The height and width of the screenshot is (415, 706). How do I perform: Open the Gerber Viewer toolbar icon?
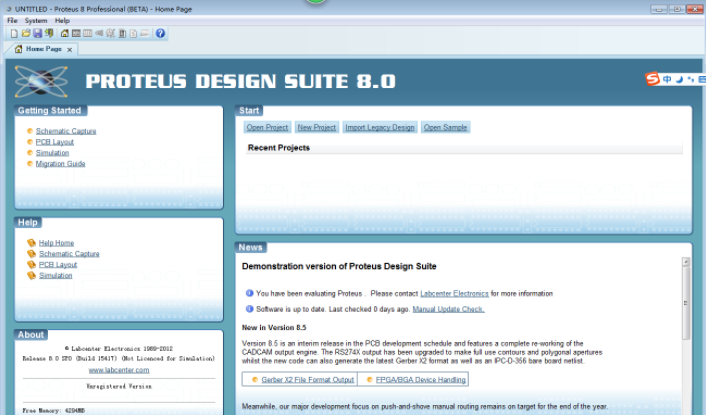coord(110,33)
